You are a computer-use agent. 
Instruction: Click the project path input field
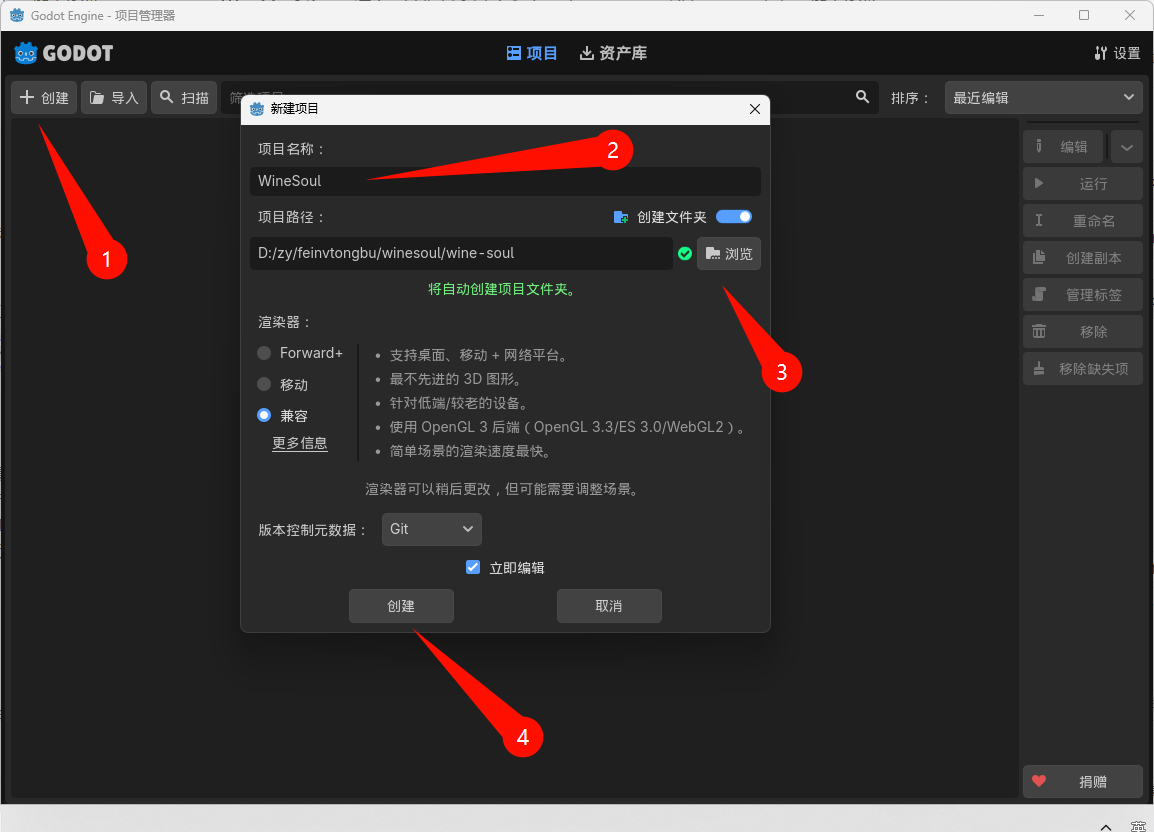pyautogui.click(x=461, y=253)
